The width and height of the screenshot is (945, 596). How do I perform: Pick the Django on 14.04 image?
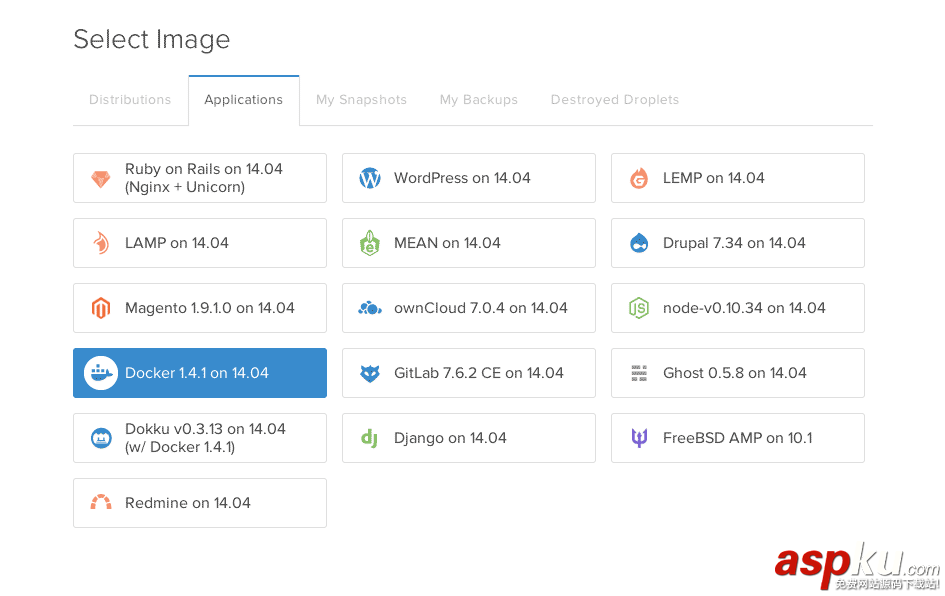click(469, 438)
